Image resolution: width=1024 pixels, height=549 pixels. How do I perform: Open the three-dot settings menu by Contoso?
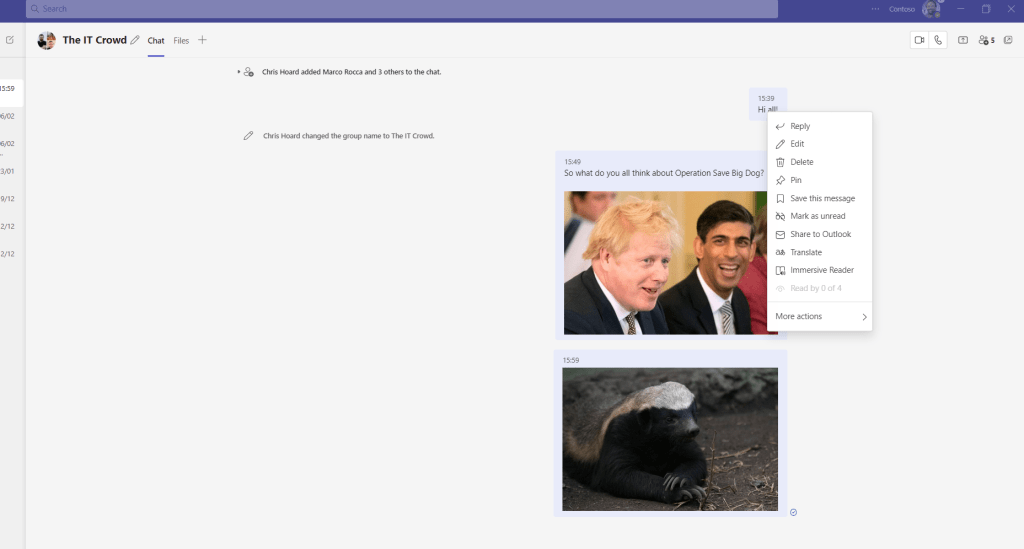click(x=876, y=9)
